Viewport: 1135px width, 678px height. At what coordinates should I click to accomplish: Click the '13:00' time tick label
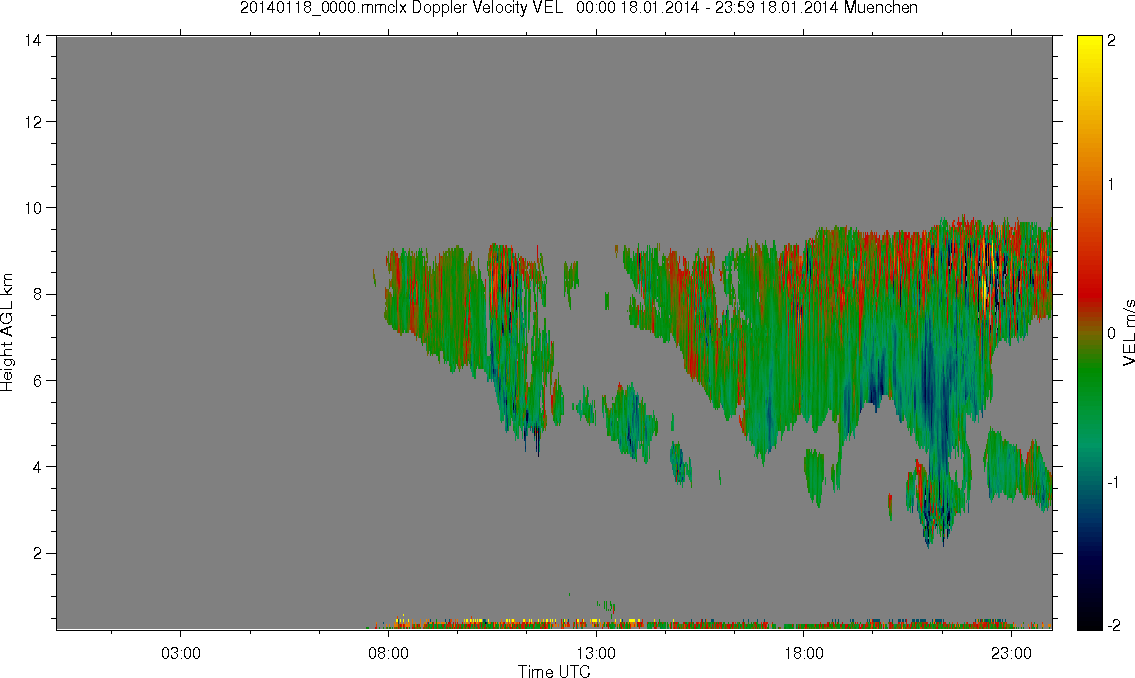coord(596,653)
